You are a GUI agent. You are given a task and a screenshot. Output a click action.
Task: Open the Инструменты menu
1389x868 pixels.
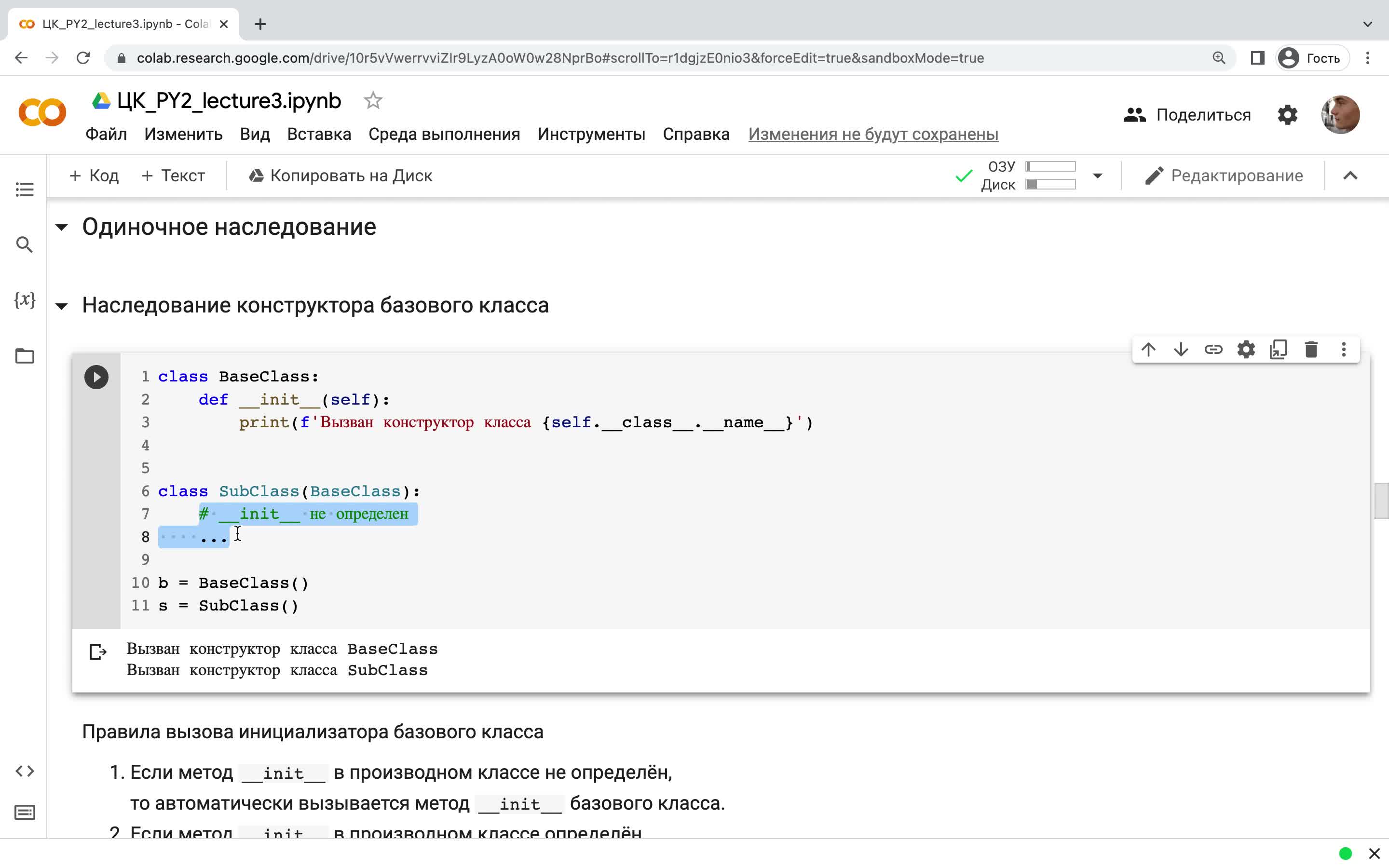pyautogui.click(x=592, y=135)
